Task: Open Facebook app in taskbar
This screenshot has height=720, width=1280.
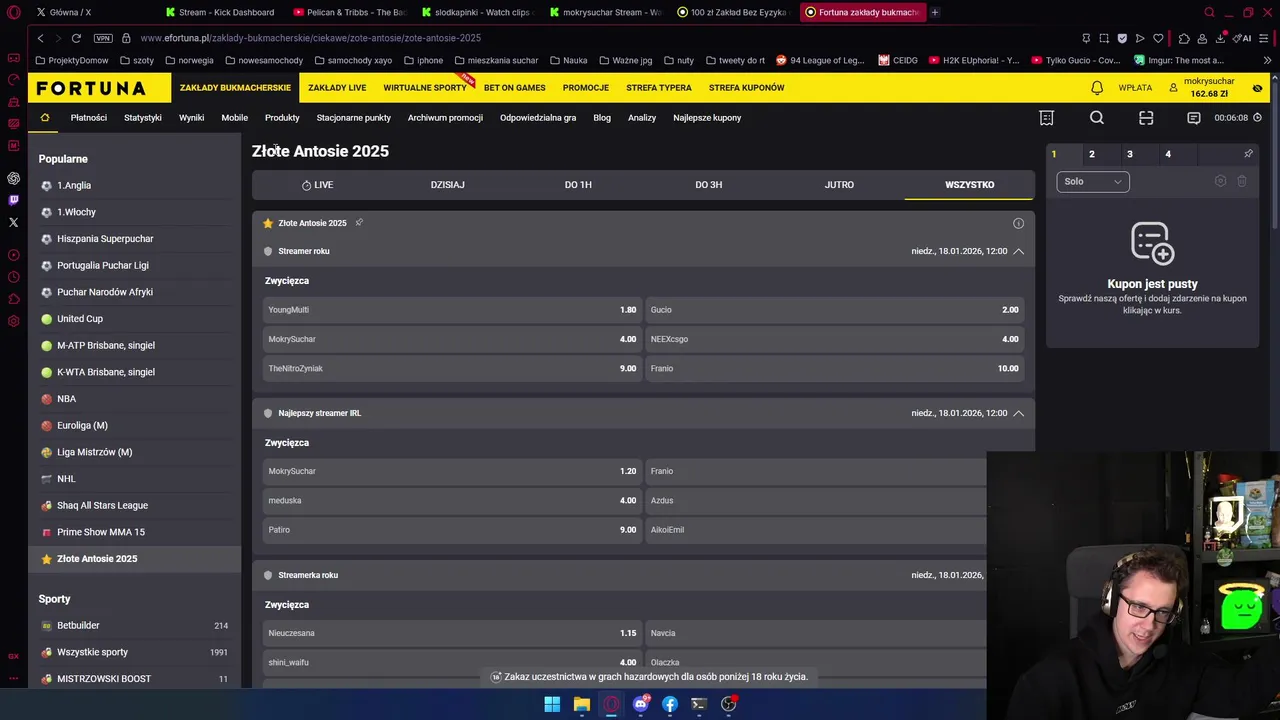Action: coord(670,704)
